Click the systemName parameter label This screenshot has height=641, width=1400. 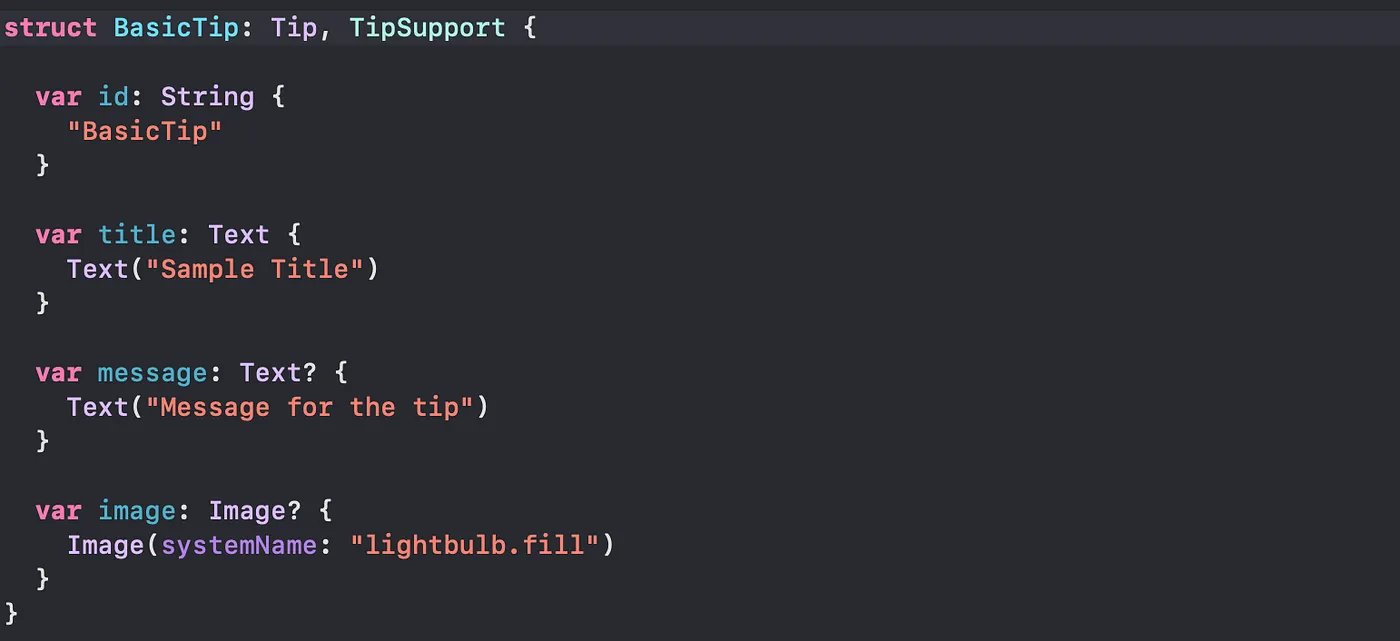tap(238, 545)
